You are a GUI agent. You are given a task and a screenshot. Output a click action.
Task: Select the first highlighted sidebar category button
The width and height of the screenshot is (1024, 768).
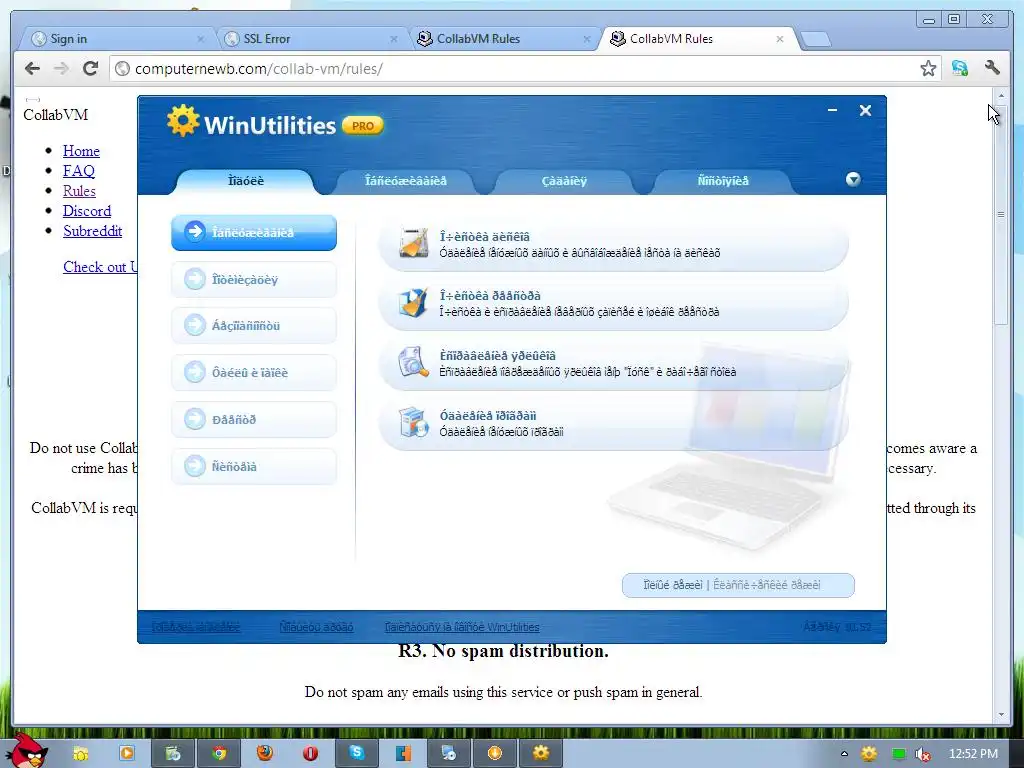(x=254, y=232)
